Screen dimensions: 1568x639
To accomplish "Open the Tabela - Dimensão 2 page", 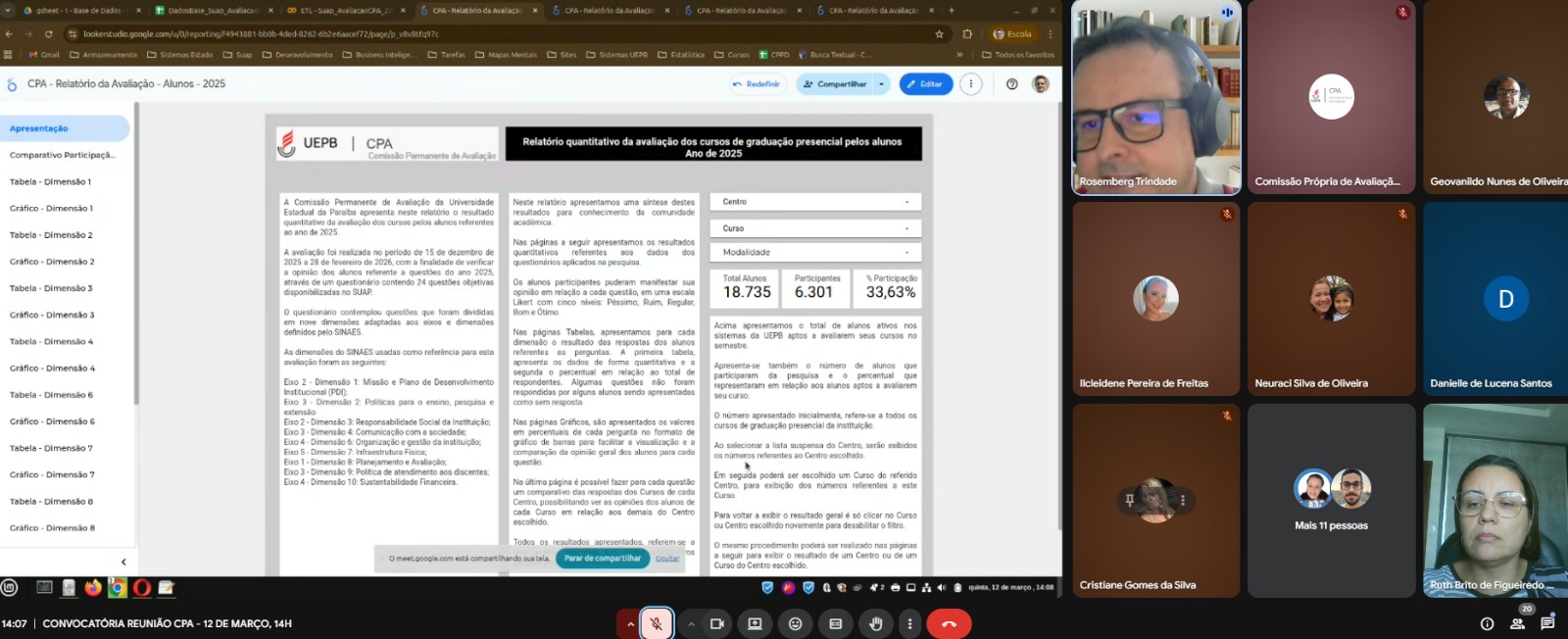I will pyautogui.click(x=51, y=235).
